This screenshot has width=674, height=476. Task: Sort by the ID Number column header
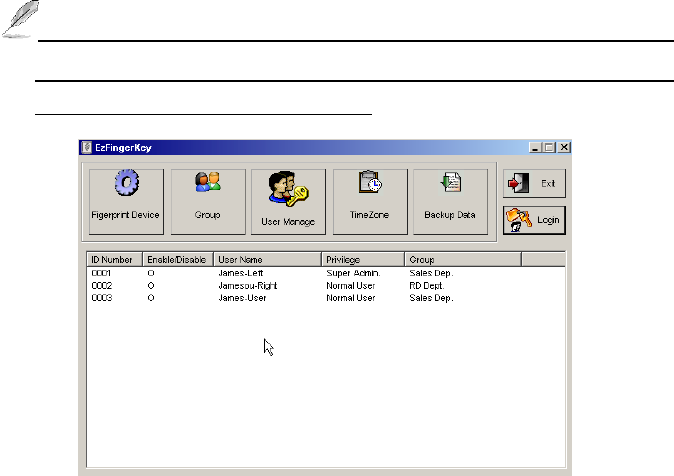[114, 260]
